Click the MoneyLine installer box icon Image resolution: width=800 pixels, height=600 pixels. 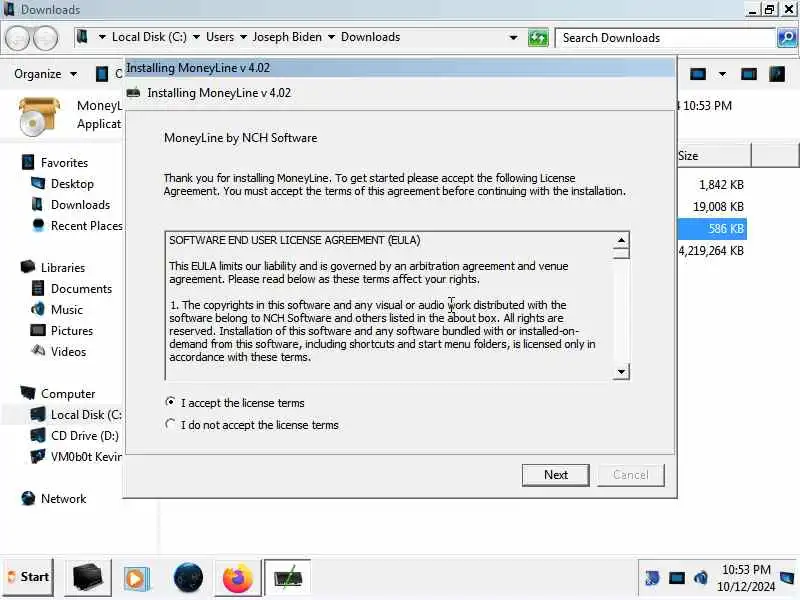click(39, 116)
